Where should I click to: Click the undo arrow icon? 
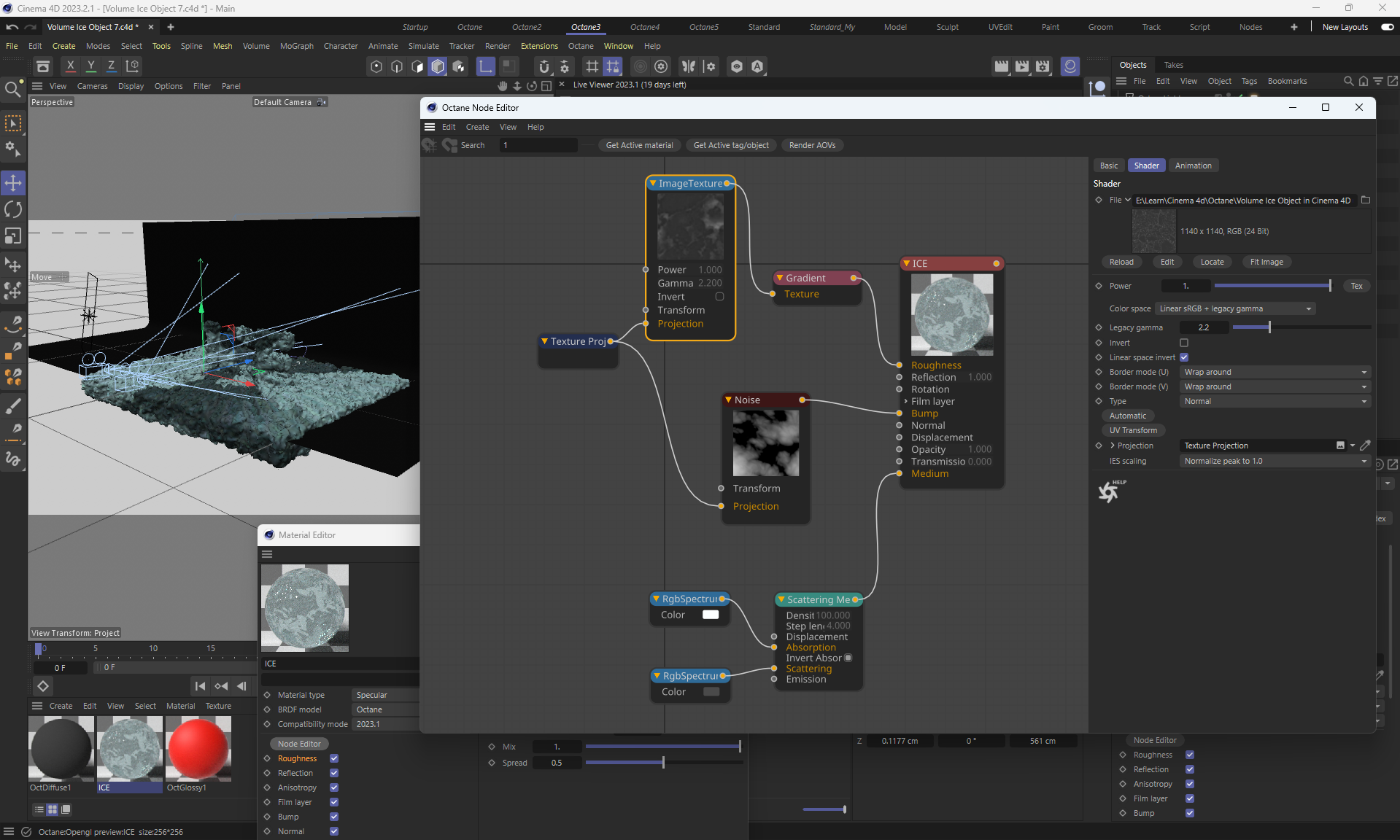[x=12, y=27]
